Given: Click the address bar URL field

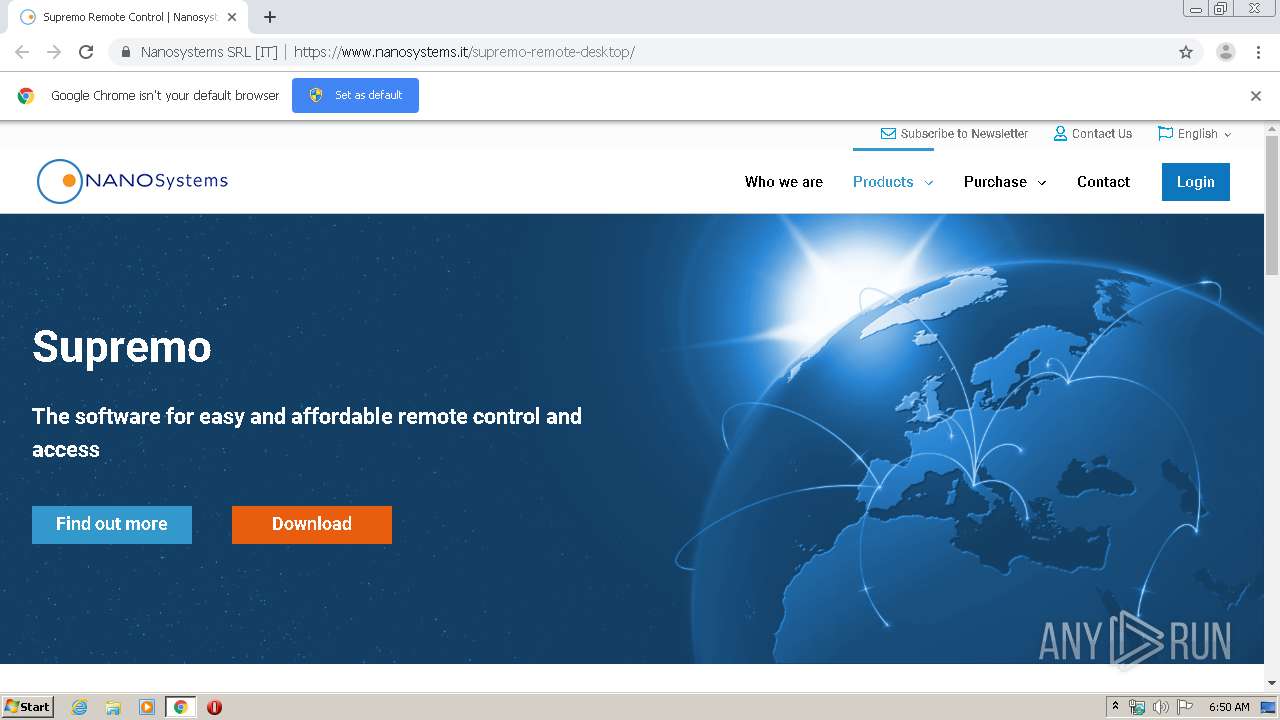Looking at the screenshot, I should pyautogui.click(x=640, y=52).
